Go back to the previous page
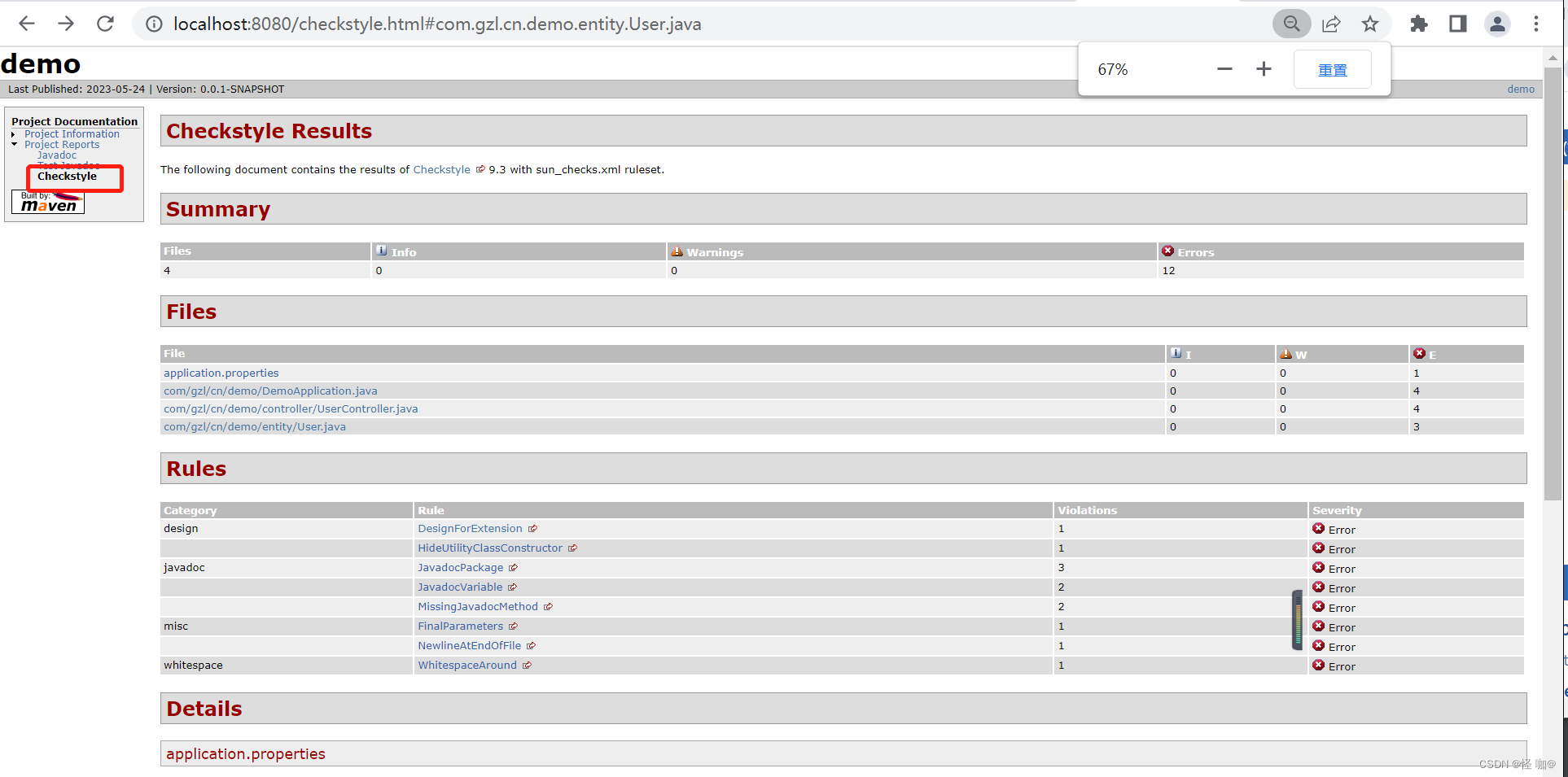This screenshot has width=1568, height=777. (x=26, y=24)
